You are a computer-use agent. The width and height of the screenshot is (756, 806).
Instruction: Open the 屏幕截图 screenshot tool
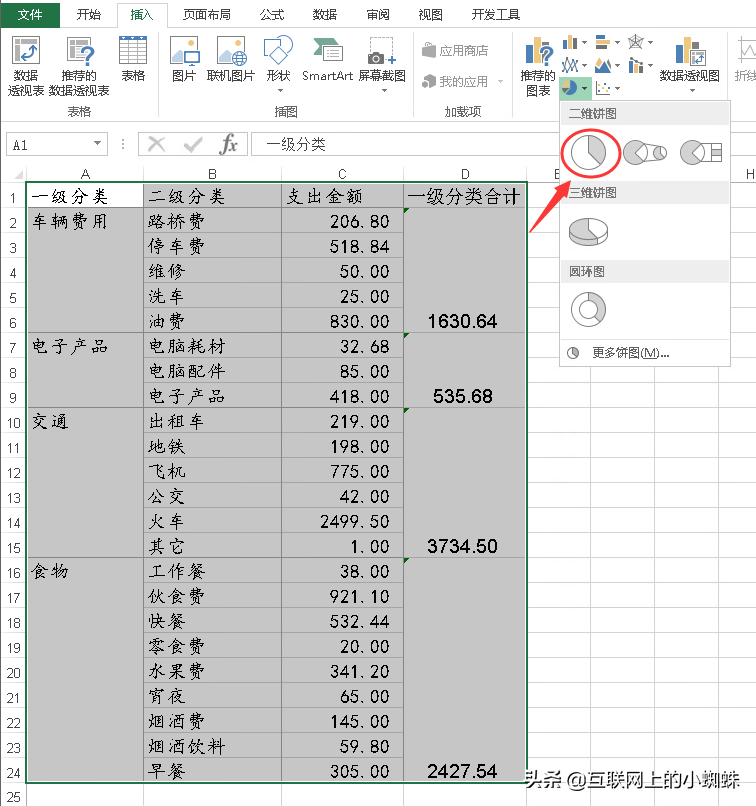(x=382, y=63)
